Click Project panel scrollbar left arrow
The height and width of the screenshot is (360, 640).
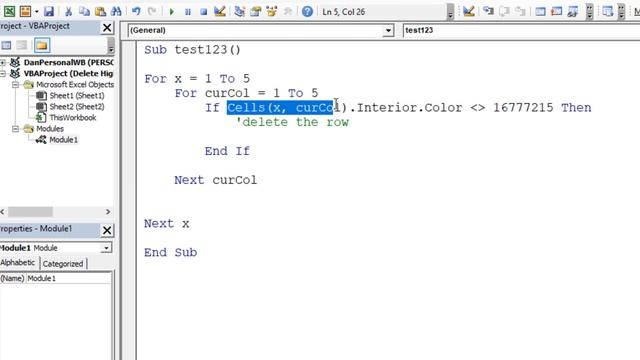coord(2,212)
